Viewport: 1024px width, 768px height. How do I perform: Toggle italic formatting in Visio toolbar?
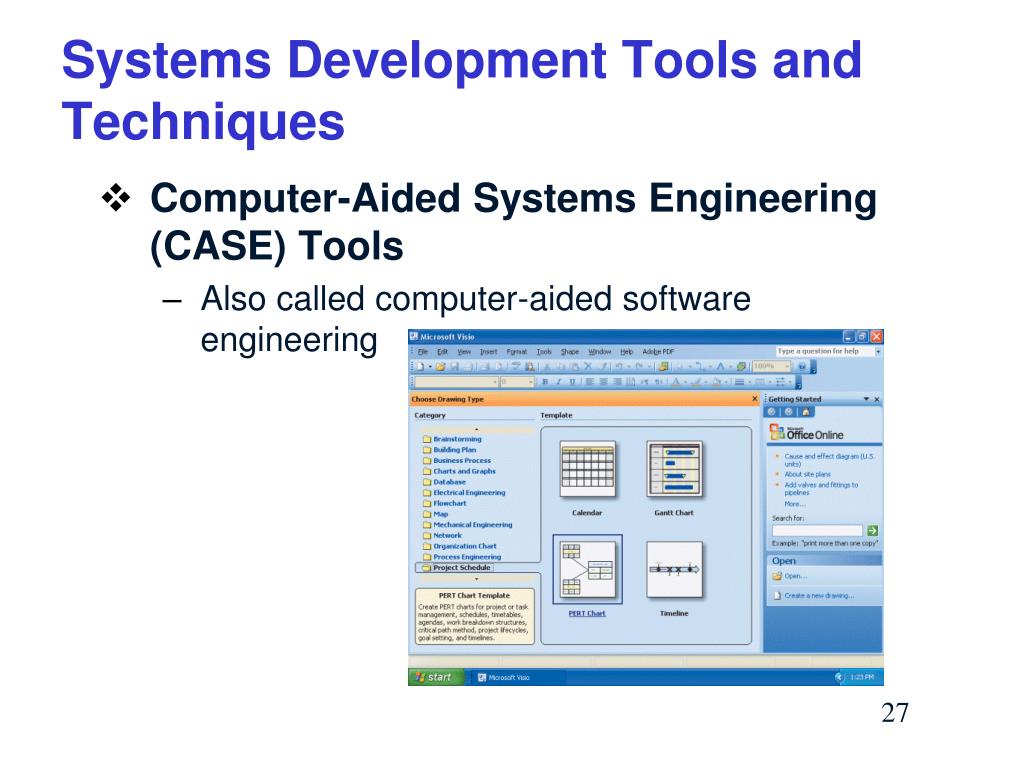558,381
